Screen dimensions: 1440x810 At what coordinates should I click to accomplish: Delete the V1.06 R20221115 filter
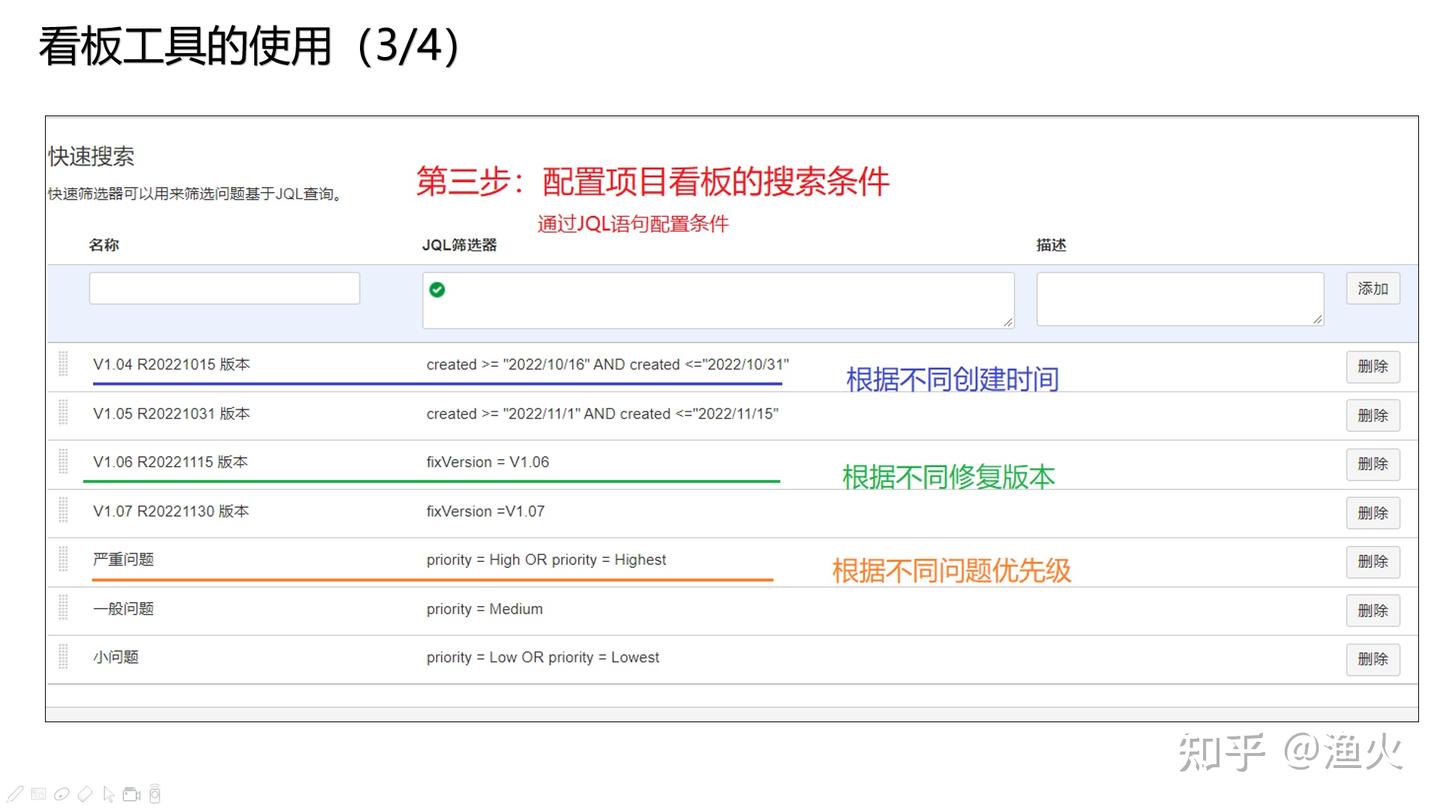click(x=1372, y=464)
